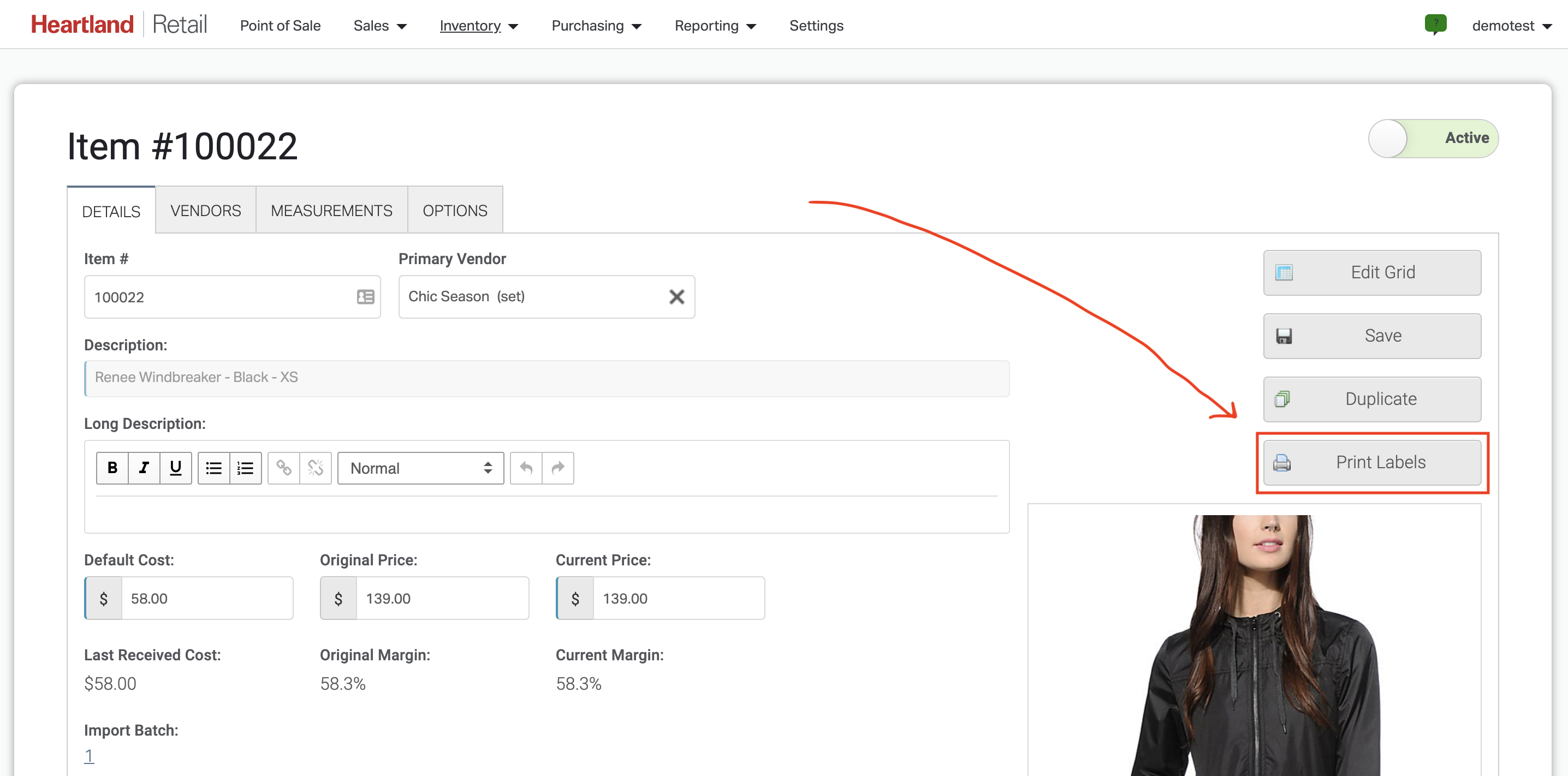Clear the Chic Season primary vendor
Viewport: 1568px width, 776px height.
pyautogui.click(x=676, y=297)
